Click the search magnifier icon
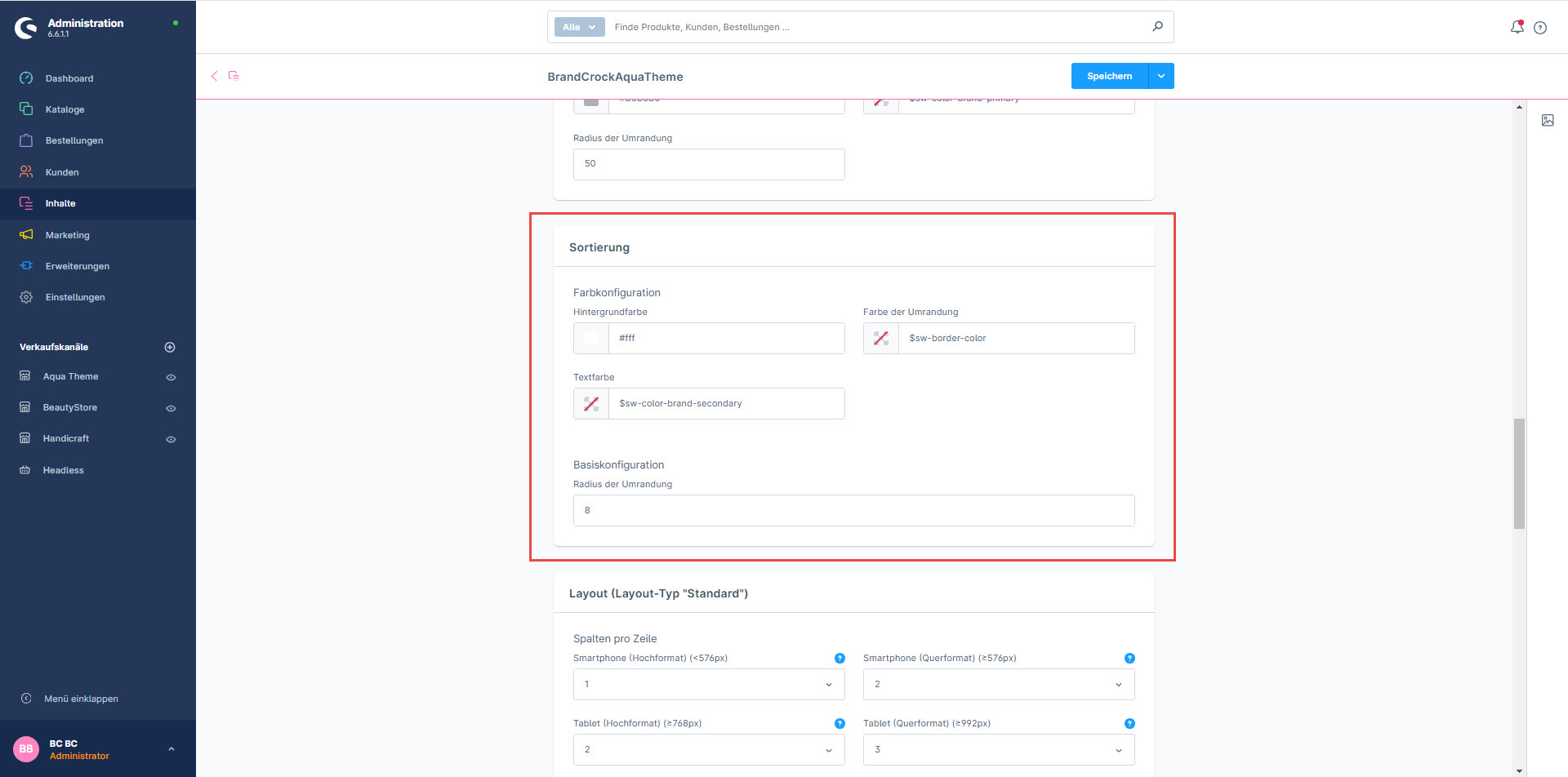The height and width of the screenshot is (777, 1568). pyautogui.click(x=1157, y=27)
